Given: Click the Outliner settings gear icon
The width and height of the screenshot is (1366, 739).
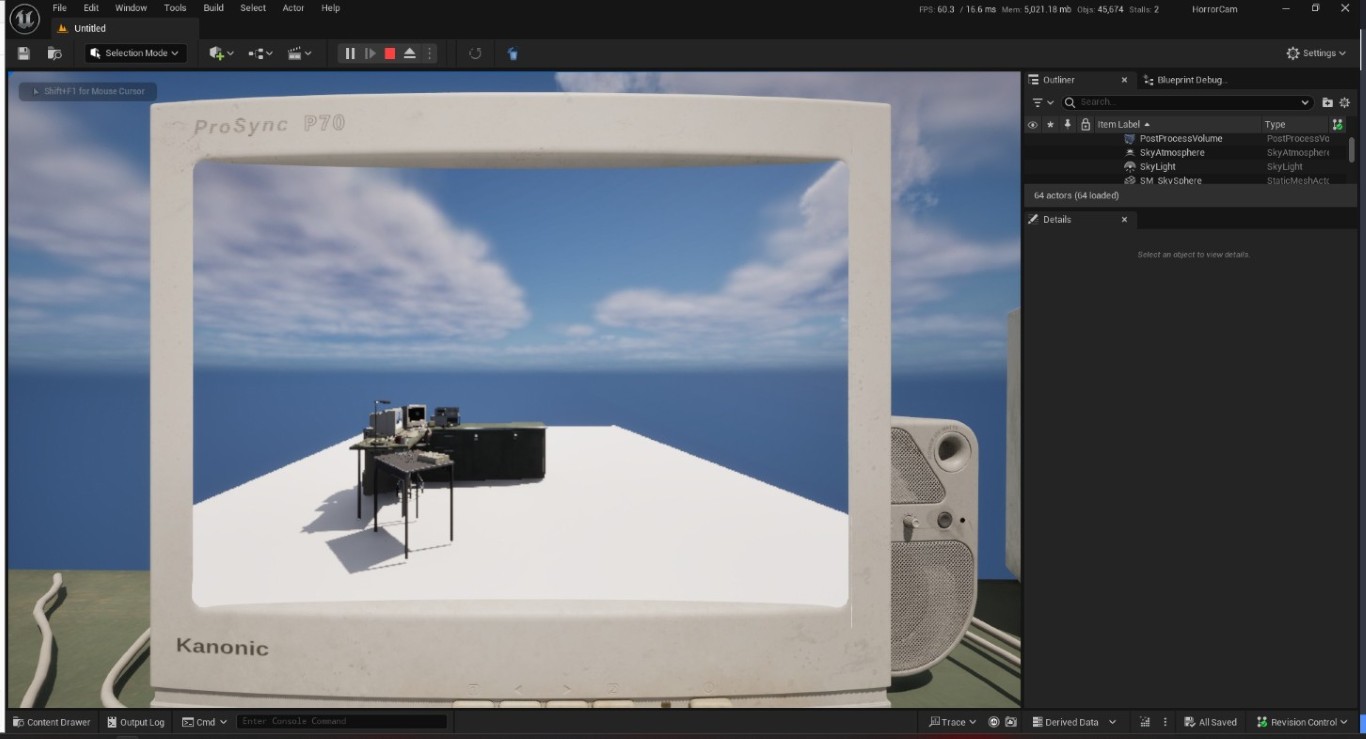Looking at the screenshot, I should 1345,102.
